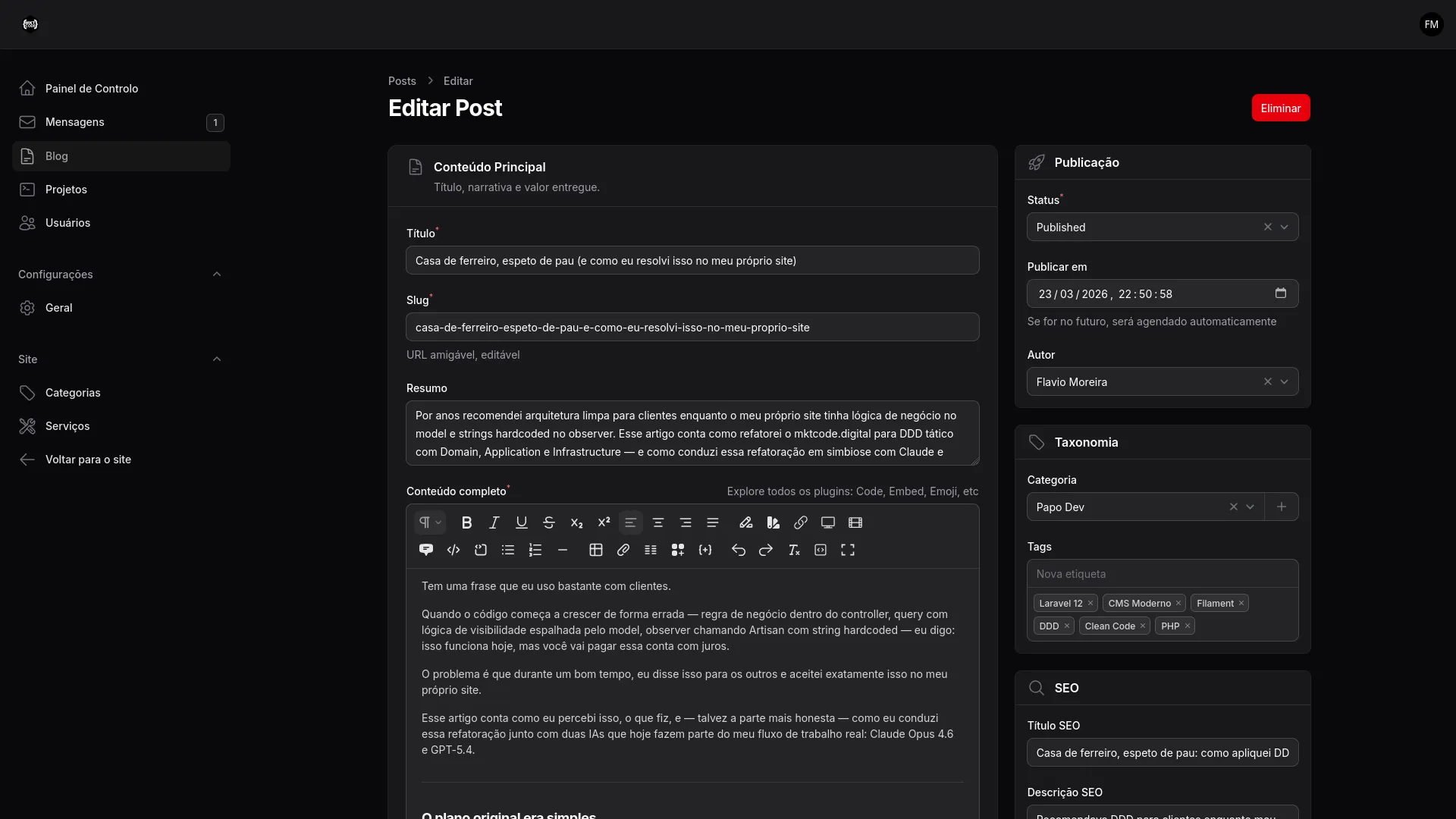This screenshot has height=819, width=1456.
Task: Navigate to Posts via the breadcrumb
Action: (403, 81)
